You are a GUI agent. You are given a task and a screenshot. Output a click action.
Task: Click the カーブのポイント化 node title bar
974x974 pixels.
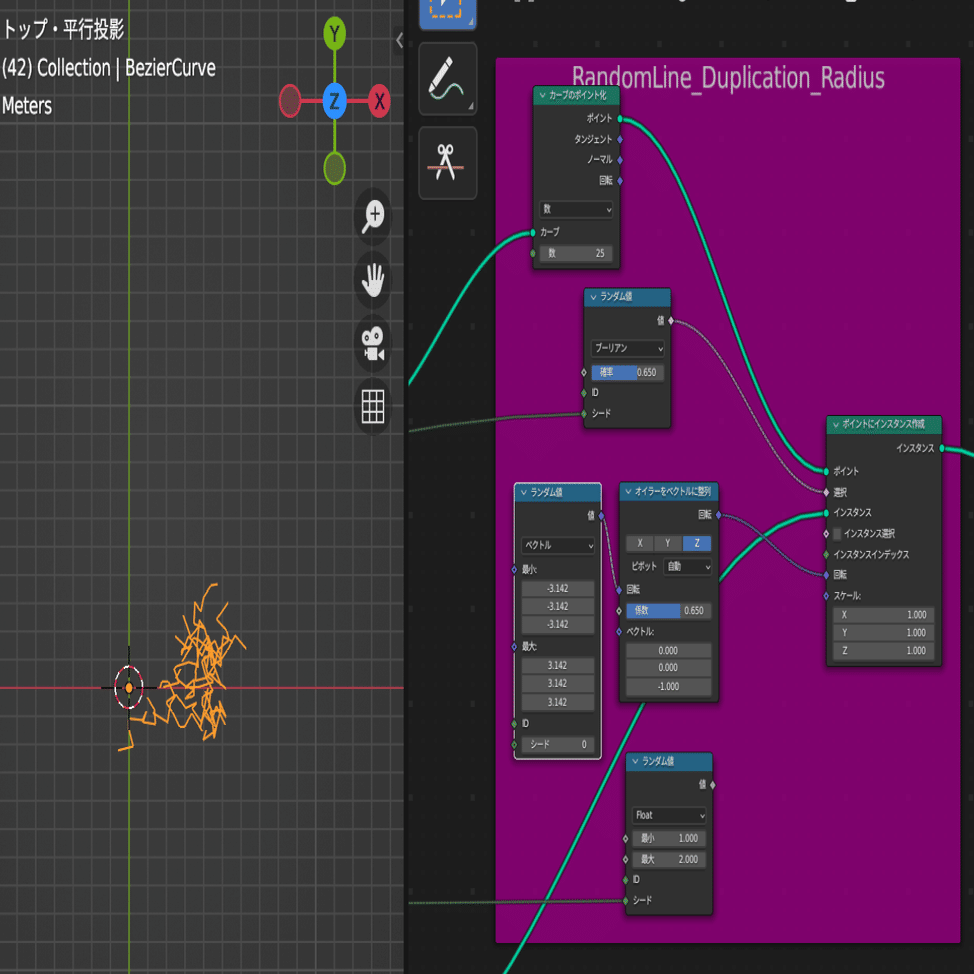(576, 96)
